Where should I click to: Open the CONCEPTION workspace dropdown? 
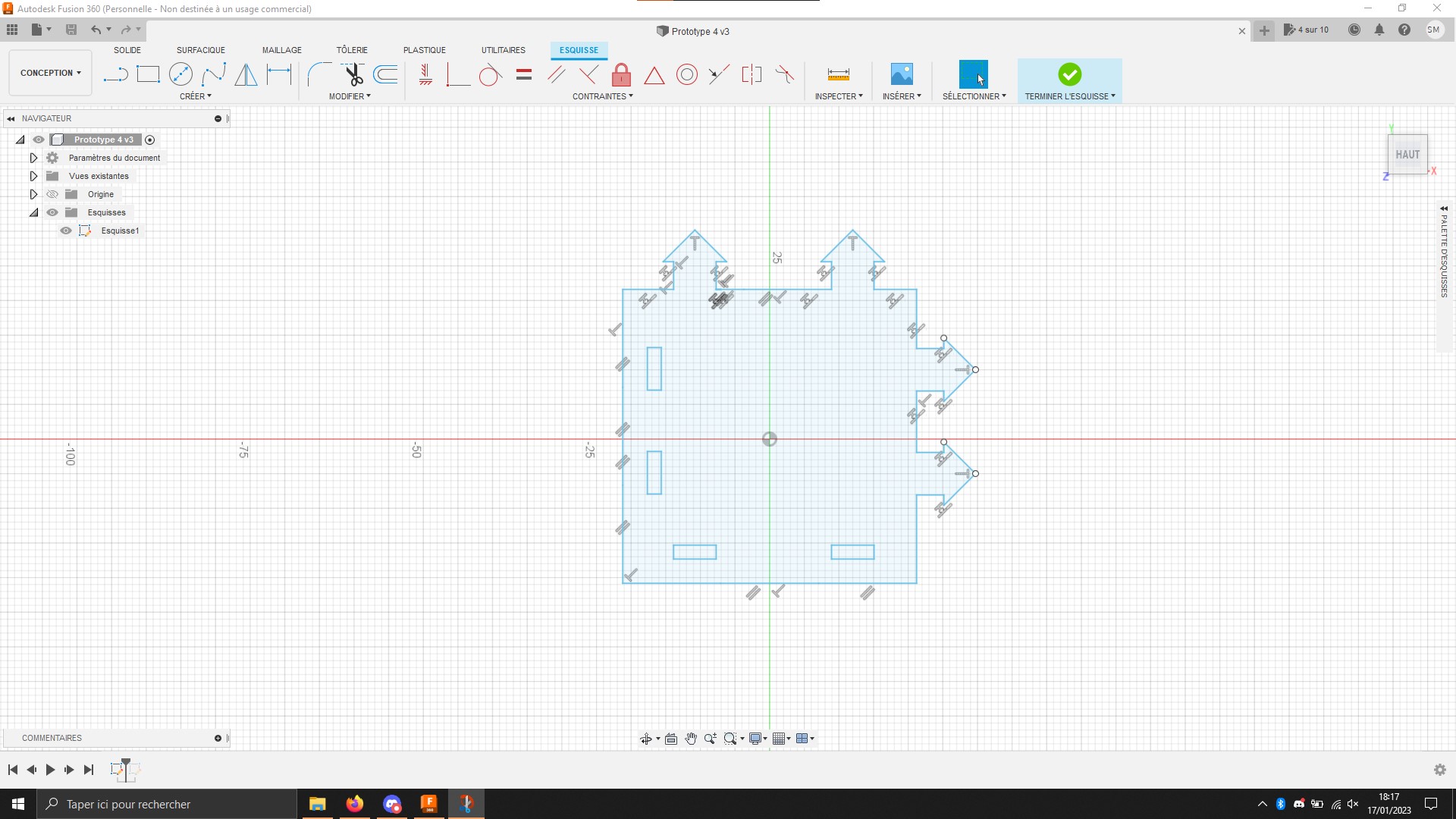pos(51,73)
